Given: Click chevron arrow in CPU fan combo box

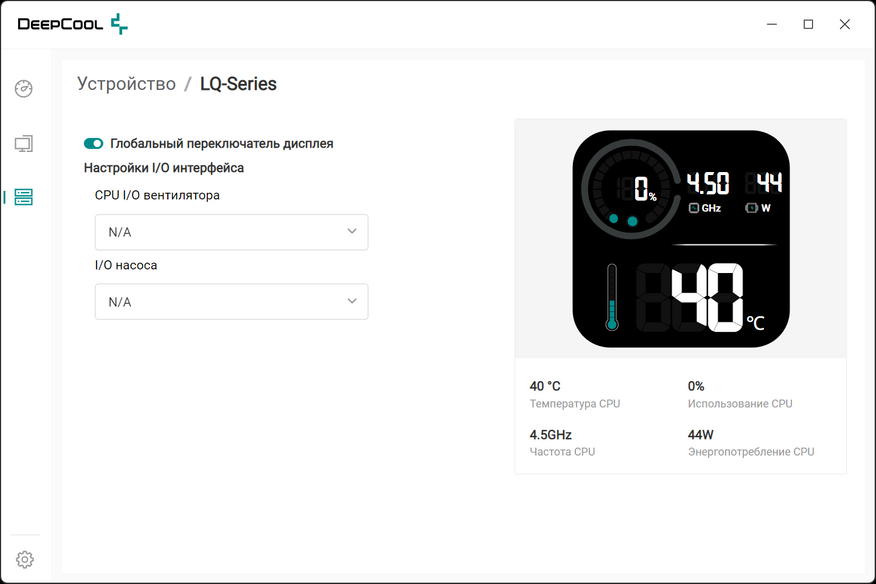Looking at the screenshot, I should click(352, 231).
